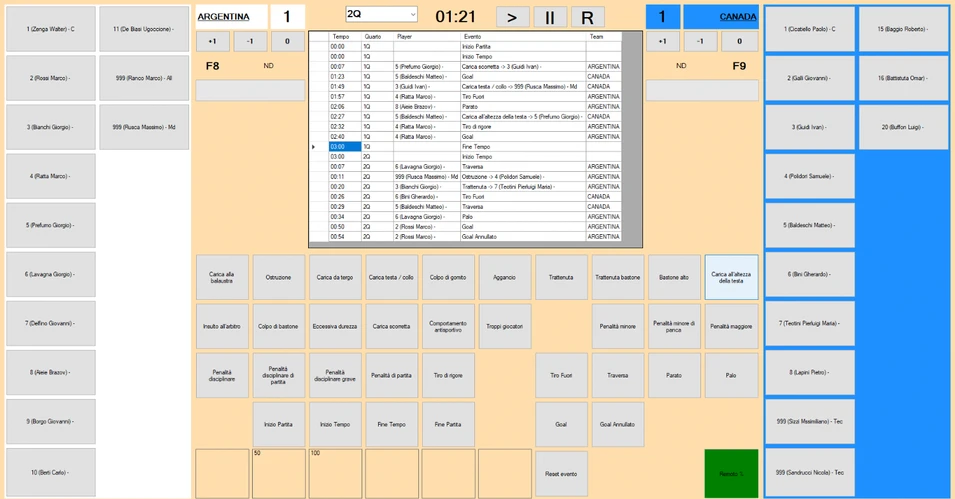Zero Argentina's score with the 0 button
955x499 pixels.
point(287,41)
